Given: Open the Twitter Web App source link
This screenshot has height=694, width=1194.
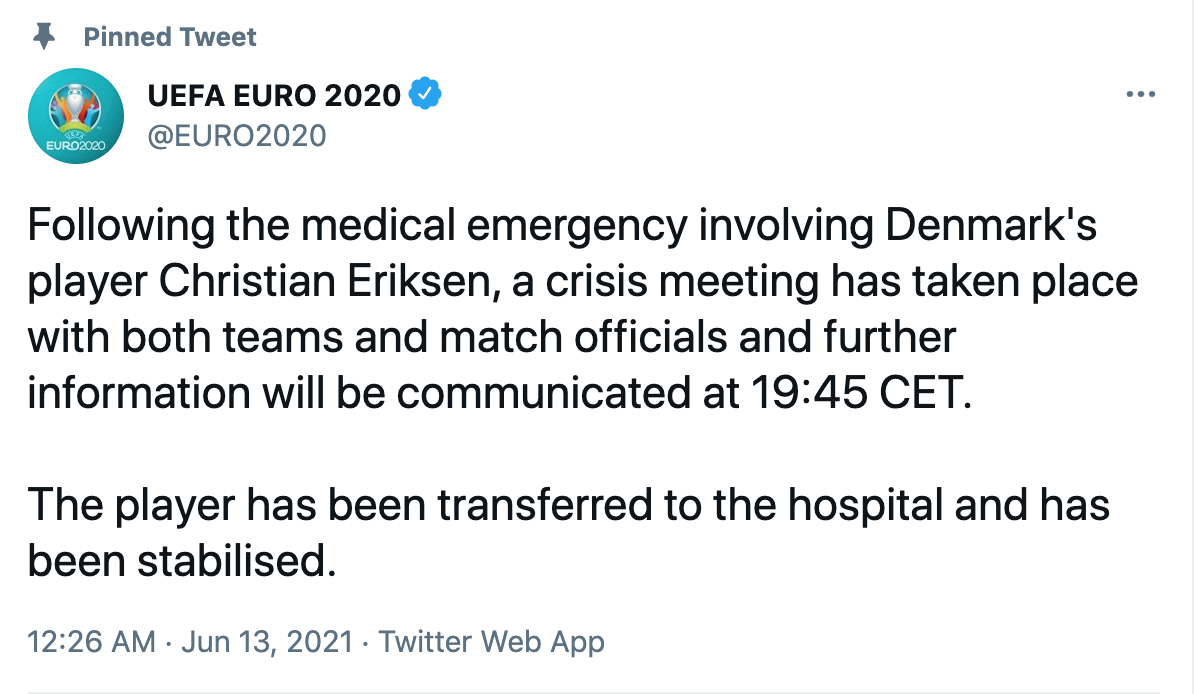Looking at the screenshot, I should point(492,641).
